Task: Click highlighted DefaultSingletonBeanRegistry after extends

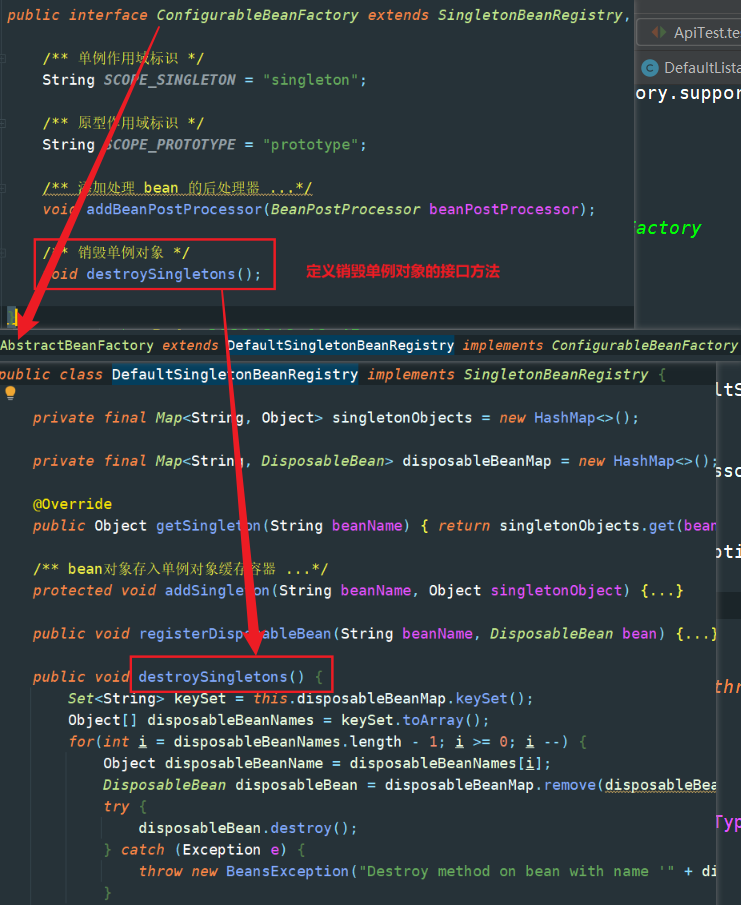Action: (340, 345)
